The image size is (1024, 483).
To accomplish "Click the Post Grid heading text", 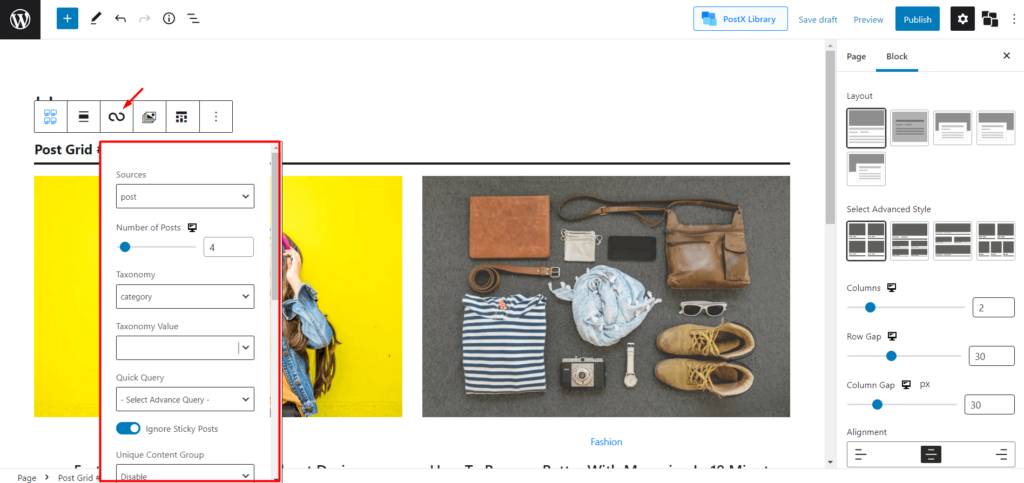I will pyautogui.click(x=68, y=149).
